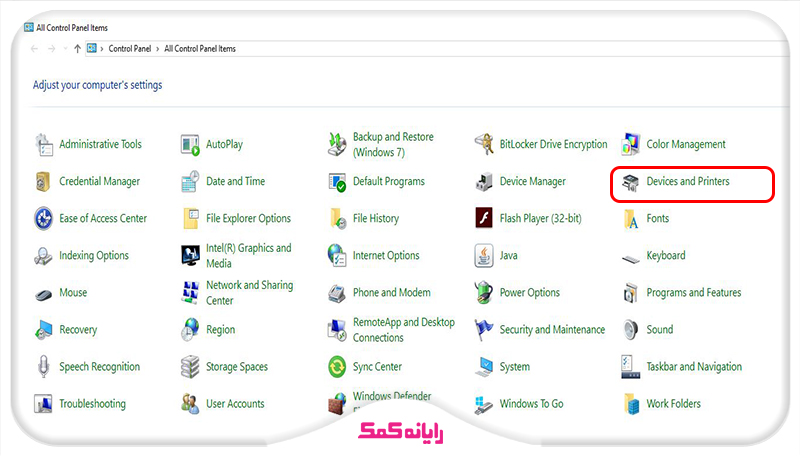
Task: Open the Work Folders icon
Action: [631, 404]
